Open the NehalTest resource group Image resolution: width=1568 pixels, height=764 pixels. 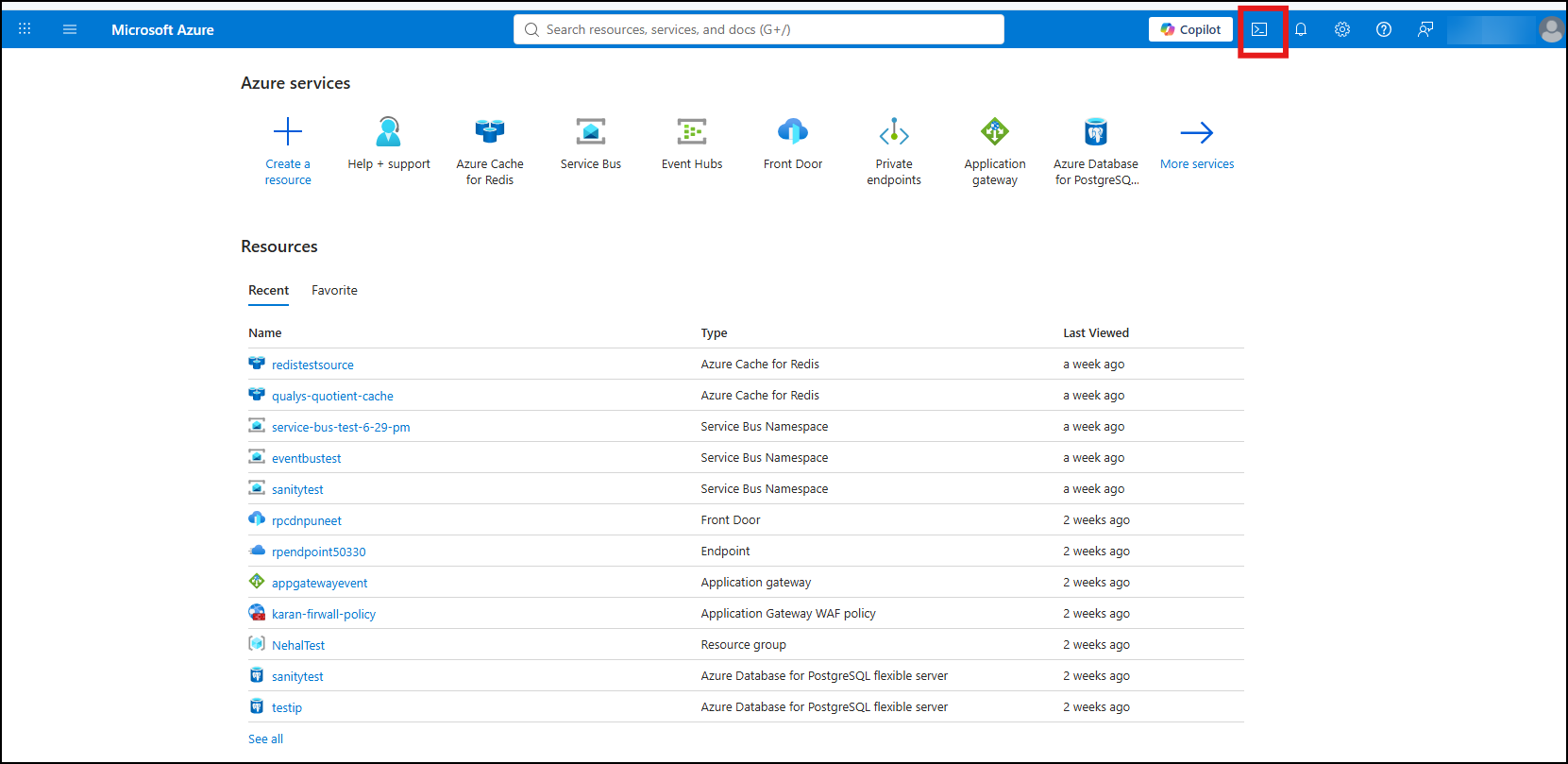click(x=298, y=645)
